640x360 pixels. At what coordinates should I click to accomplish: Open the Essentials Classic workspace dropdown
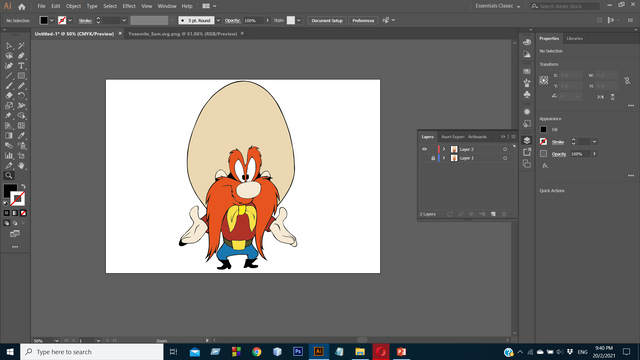pos(498,6)
